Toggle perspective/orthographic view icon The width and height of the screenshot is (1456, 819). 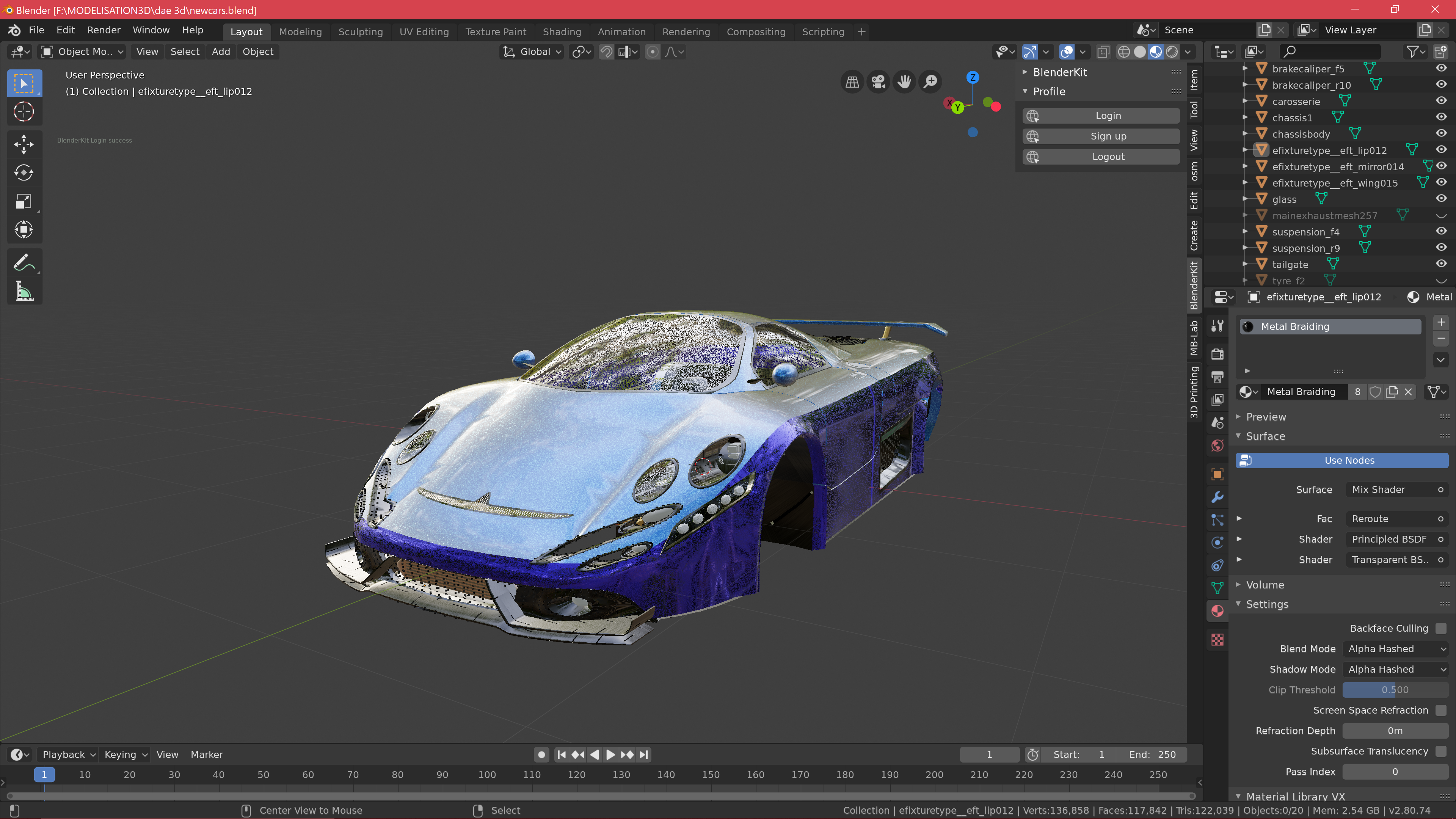[x=852, y=82]
